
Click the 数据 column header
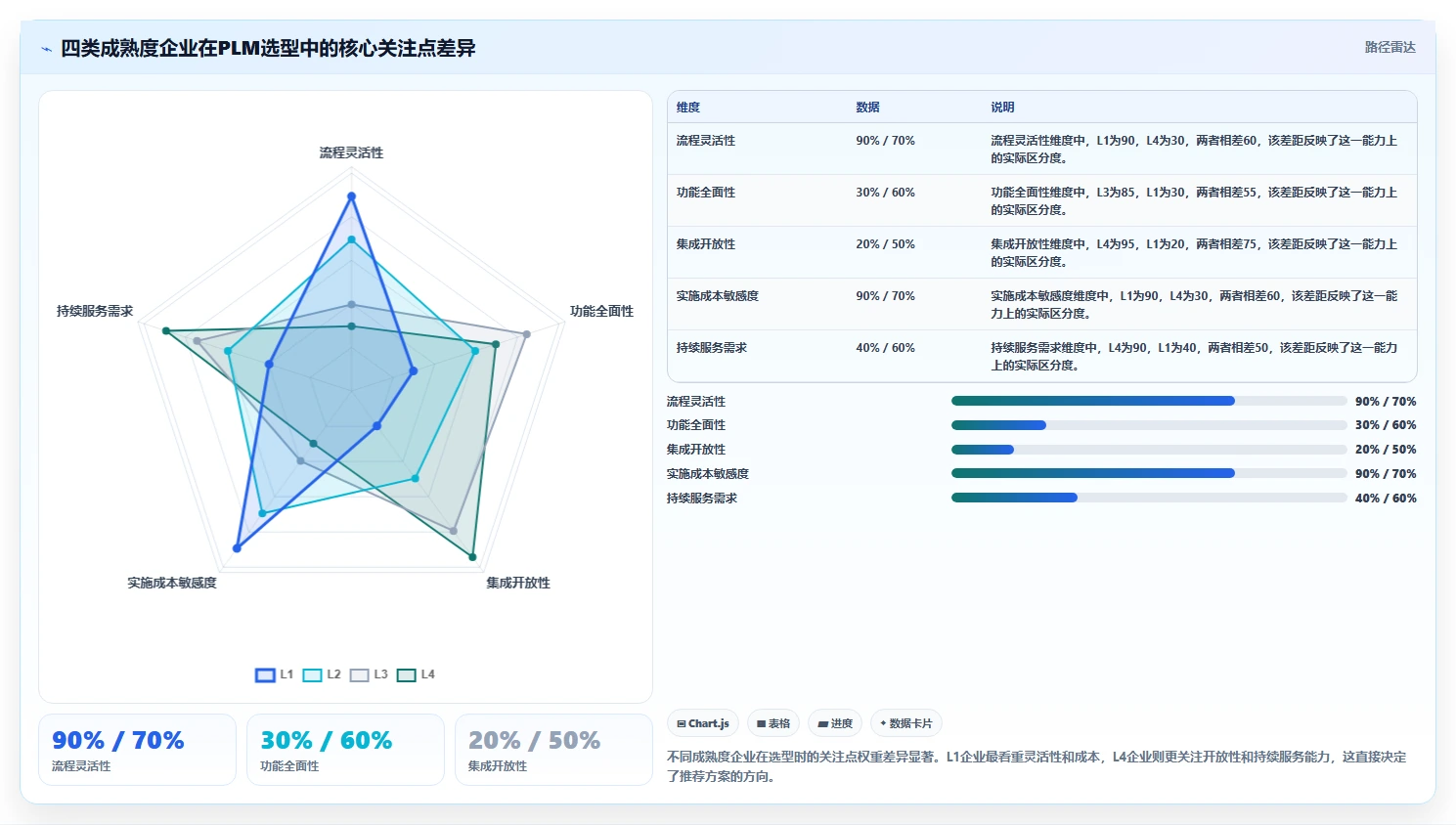[867, 108]
